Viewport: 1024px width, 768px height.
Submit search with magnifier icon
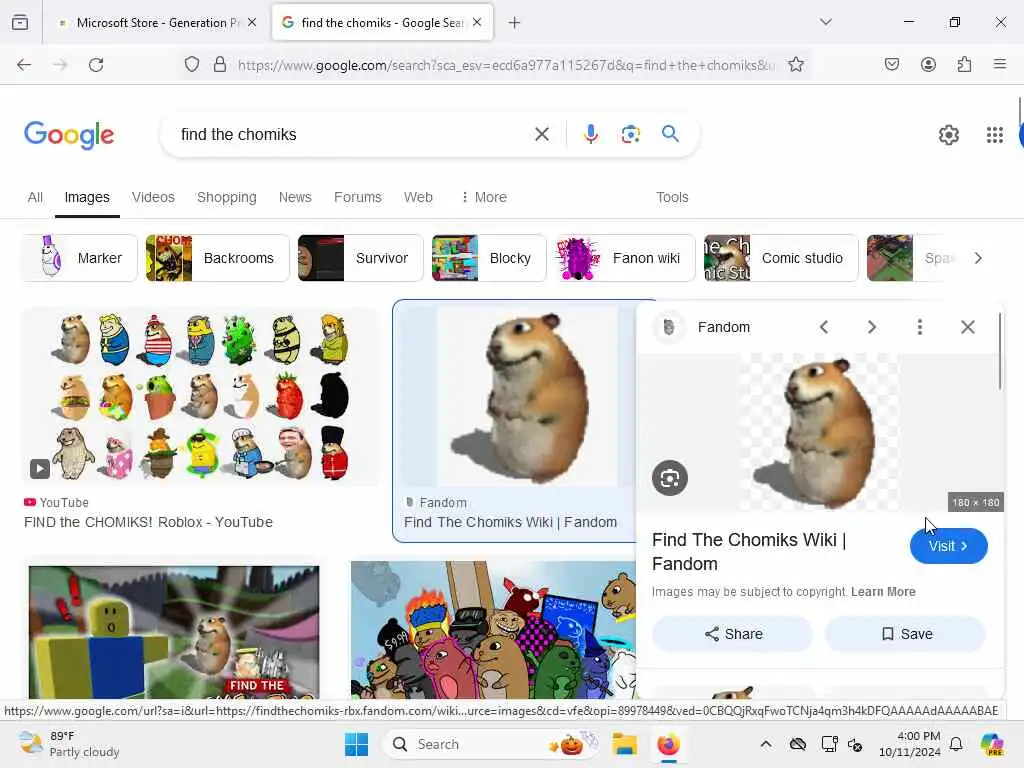[670, 134]
